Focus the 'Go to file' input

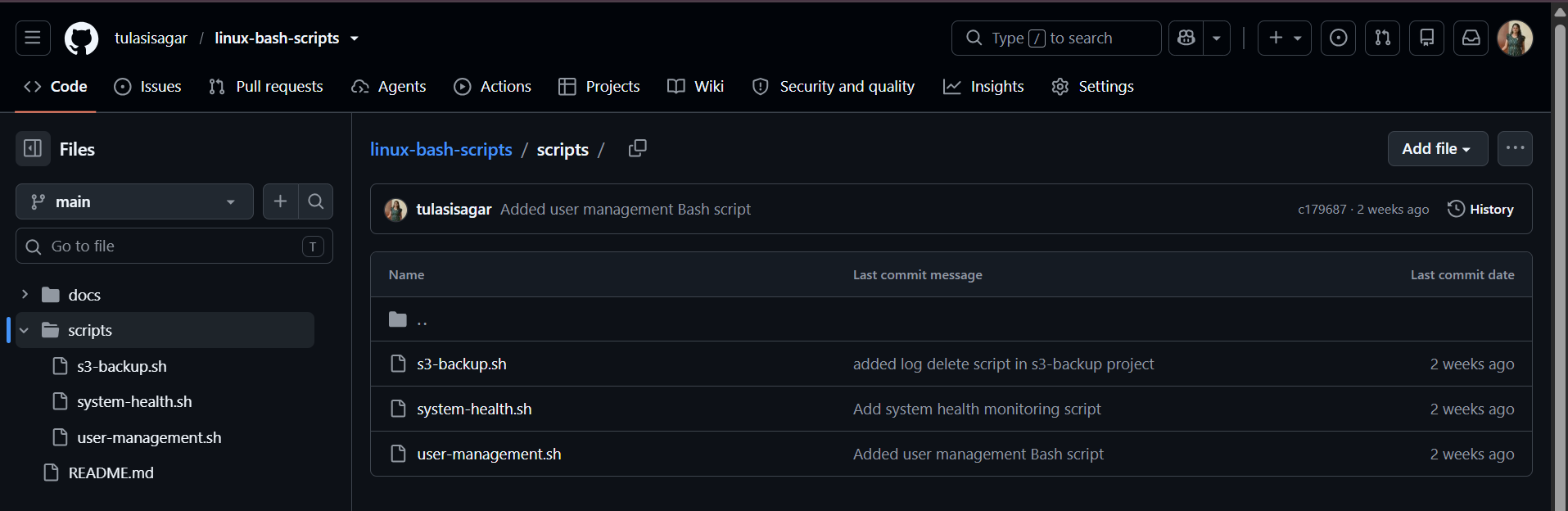pos(174,246)
